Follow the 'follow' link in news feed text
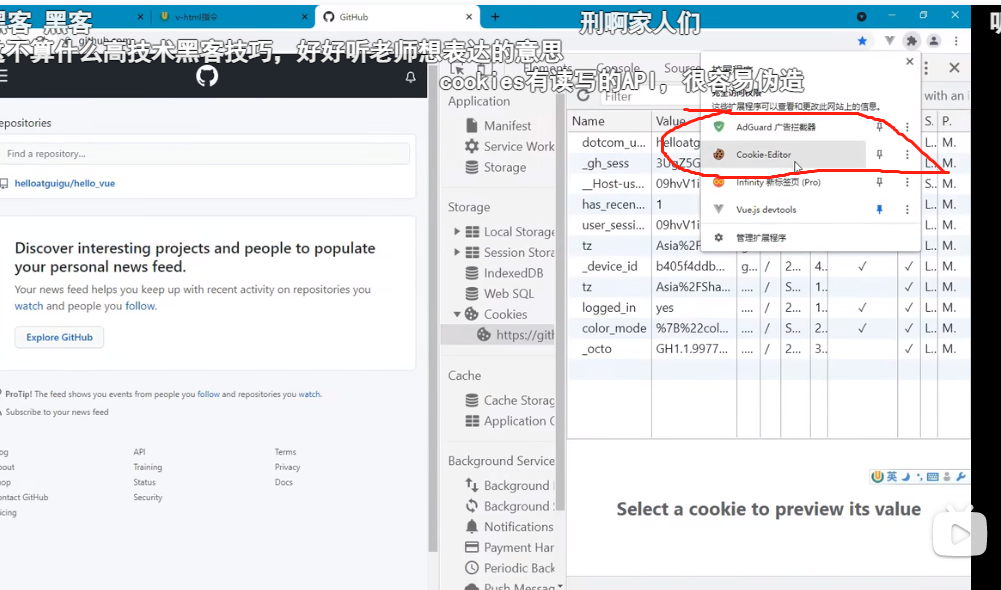 click(140, 306)
